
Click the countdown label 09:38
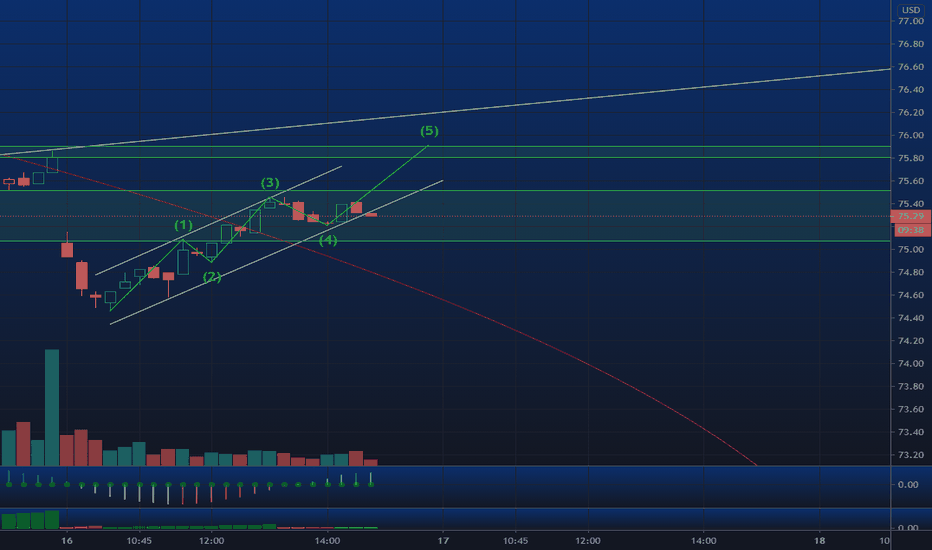(911, 230)
